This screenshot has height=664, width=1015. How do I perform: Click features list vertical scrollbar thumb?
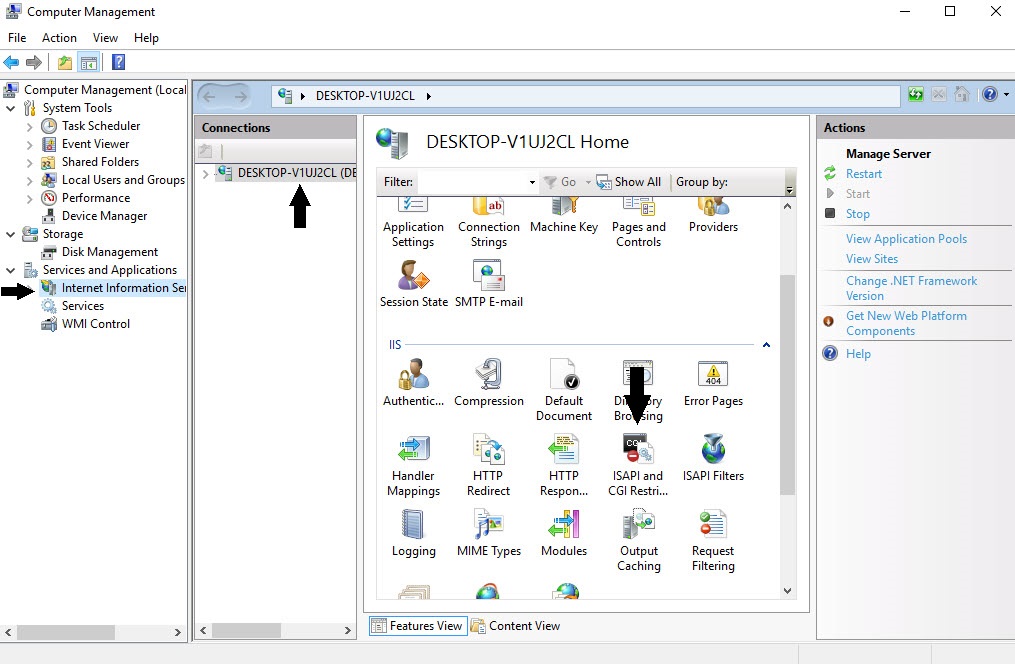[787, 385]
